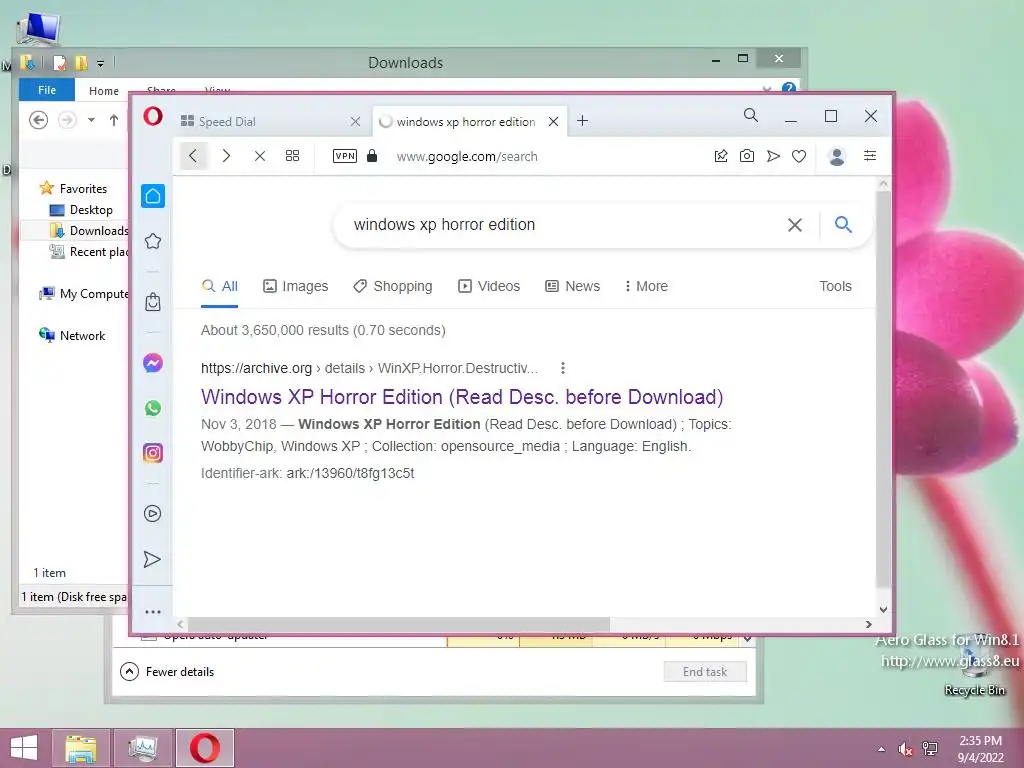This screenshot has width=1024, height=768.
Task: Open Instagram in Opera sidebar
Action: coord(153,453)
